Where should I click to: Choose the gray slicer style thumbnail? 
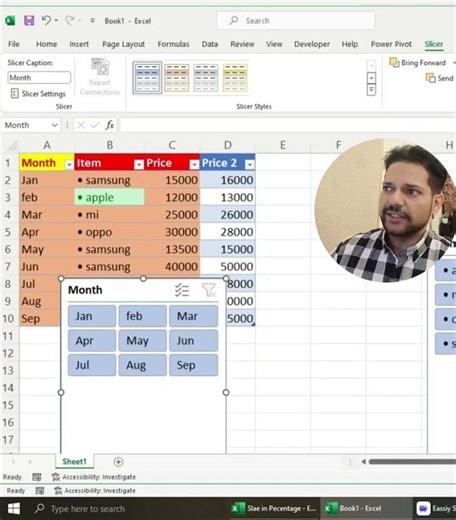coord(206,78)
